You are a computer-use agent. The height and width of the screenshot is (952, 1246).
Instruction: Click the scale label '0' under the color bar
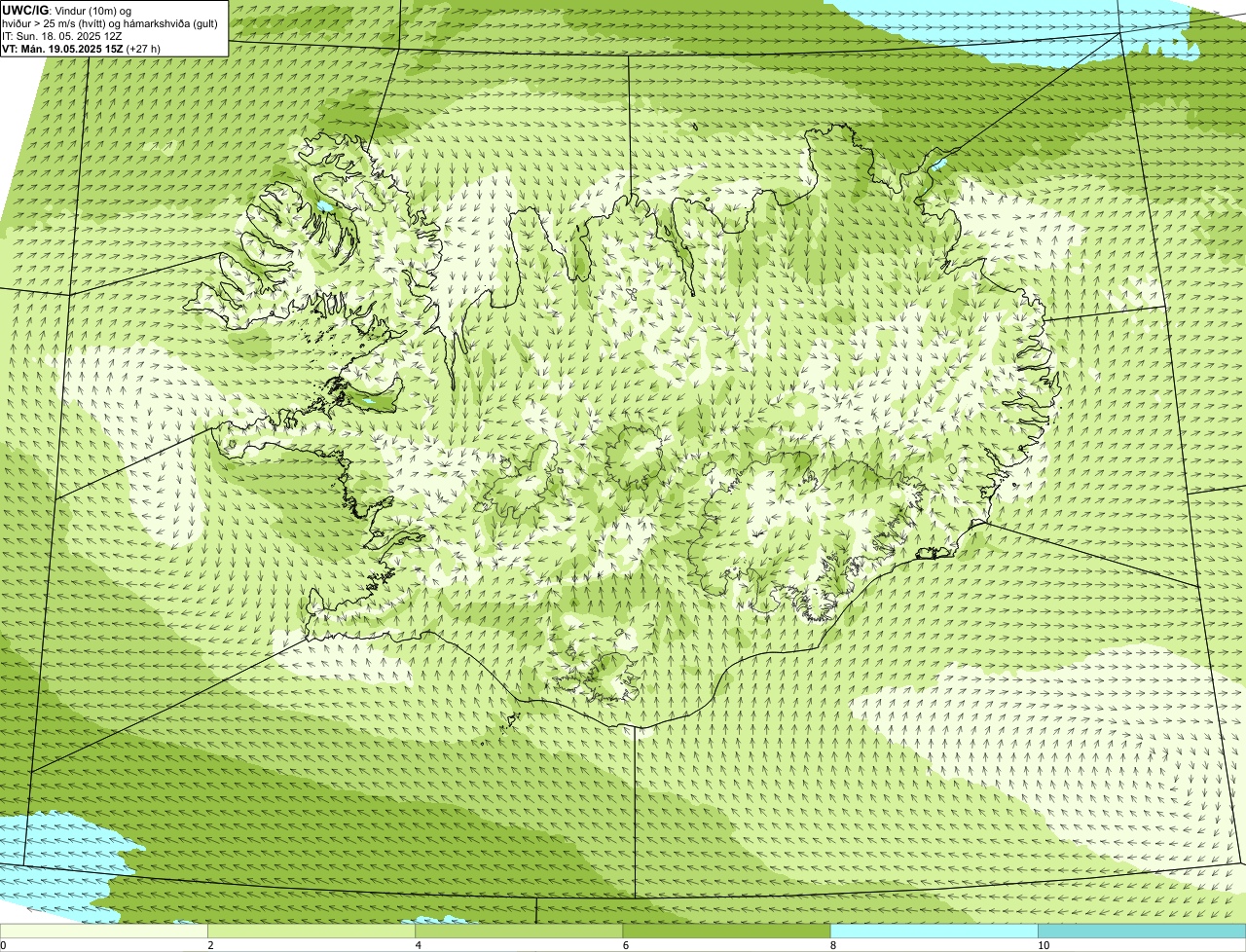coord(4,945)
